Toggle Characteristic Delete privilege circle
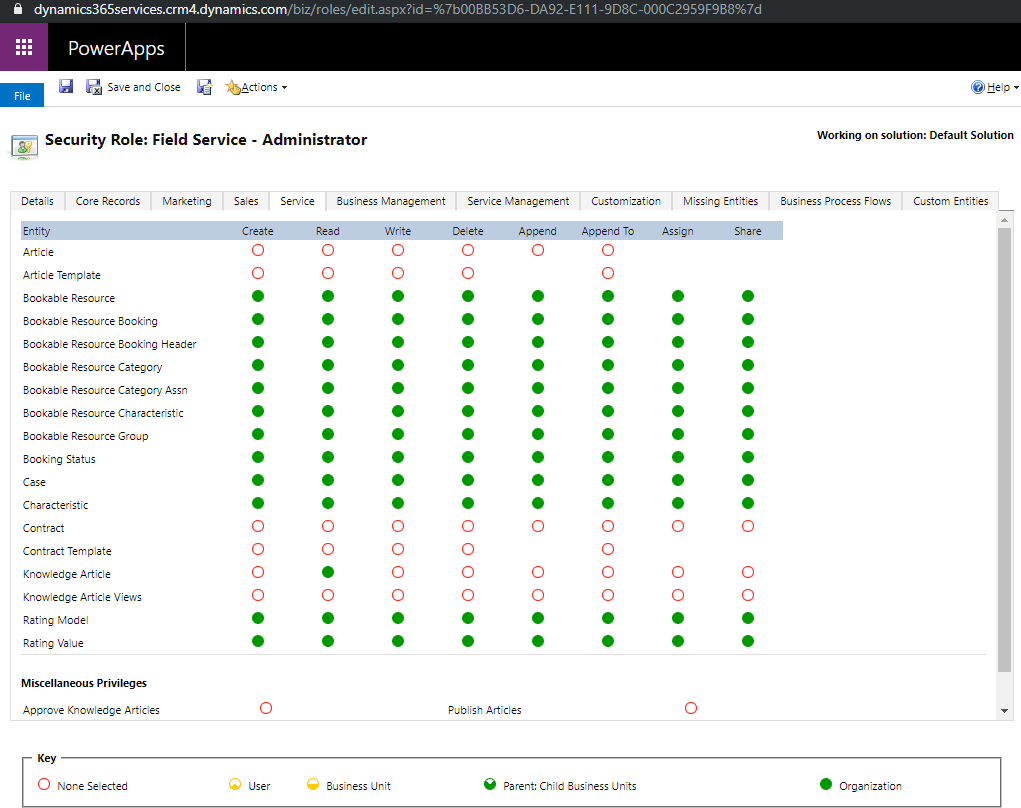 [x=468, y=503]
